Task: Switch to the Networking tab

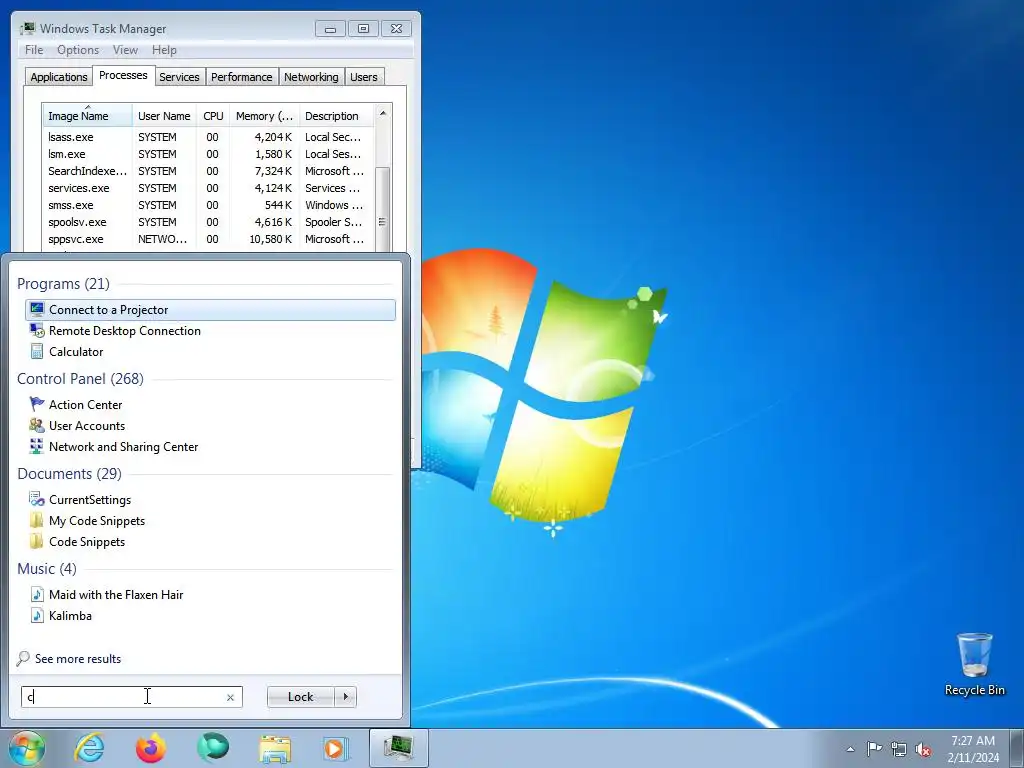Action: point(311,77)
